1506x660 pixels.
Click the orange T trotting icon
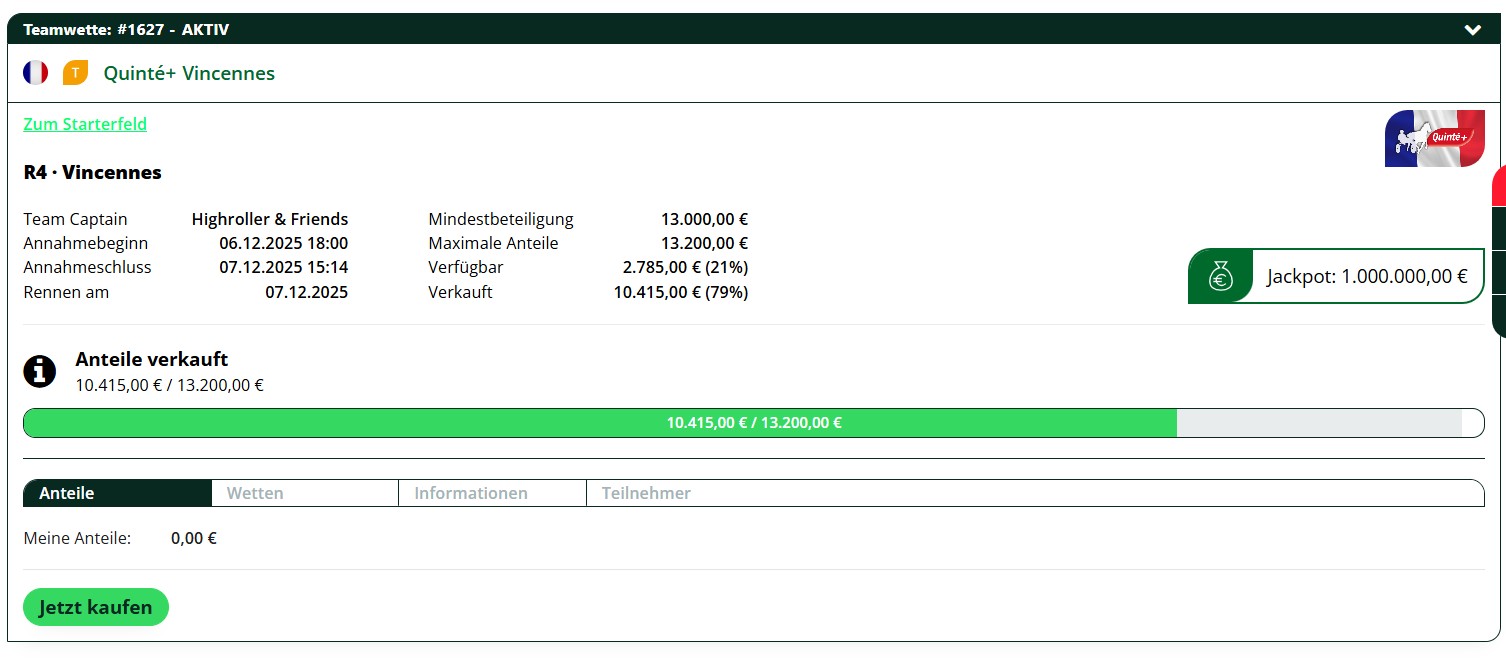tap(75, 73)
